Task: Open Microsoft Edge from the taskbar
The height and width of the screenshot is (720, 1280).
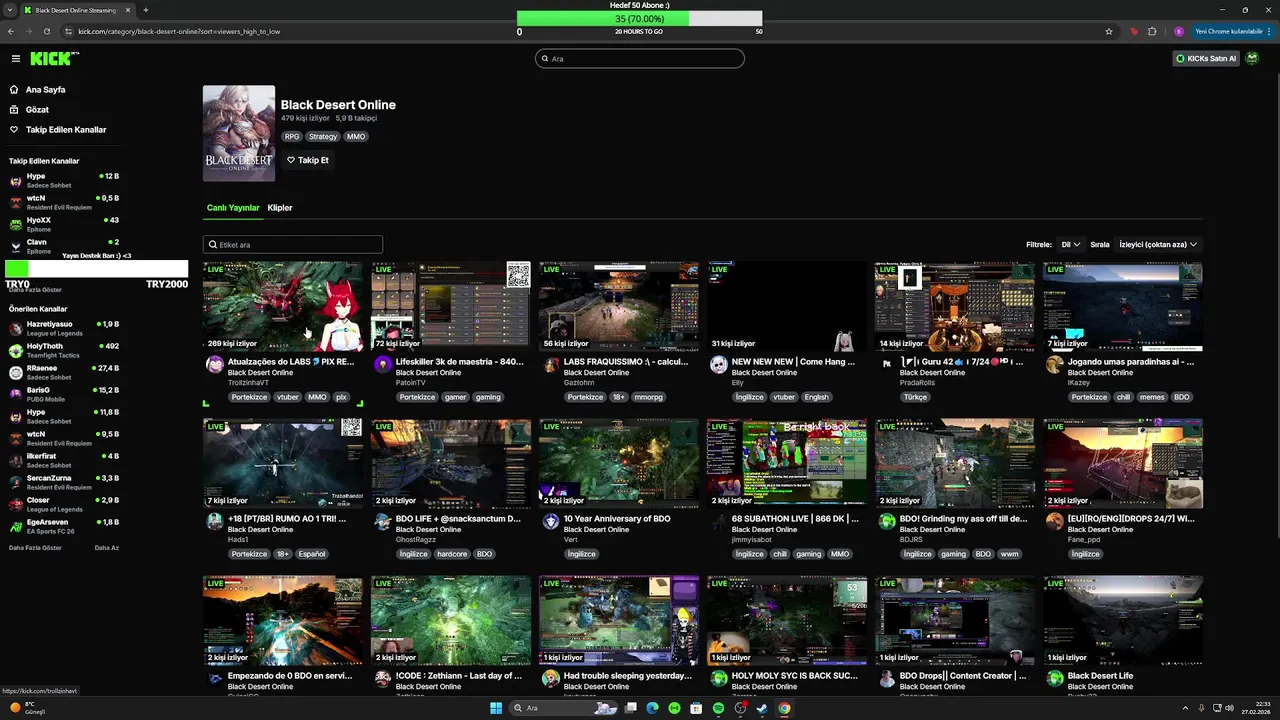Action: coord(652,708)
